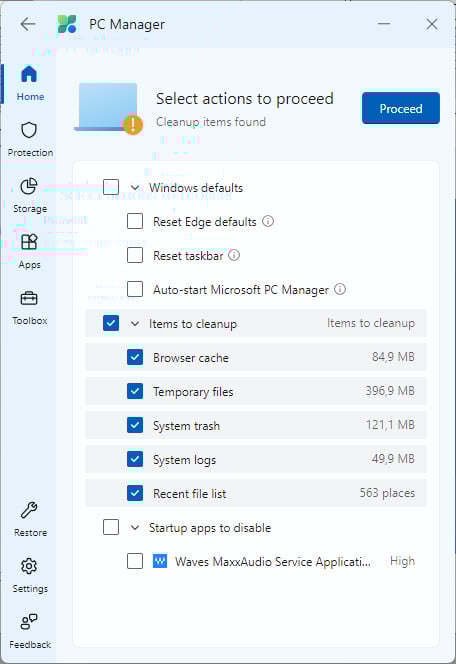Click the High impact label
Image resolution: width=456 pixels, height=664 pixels.
tap(402, 561)
